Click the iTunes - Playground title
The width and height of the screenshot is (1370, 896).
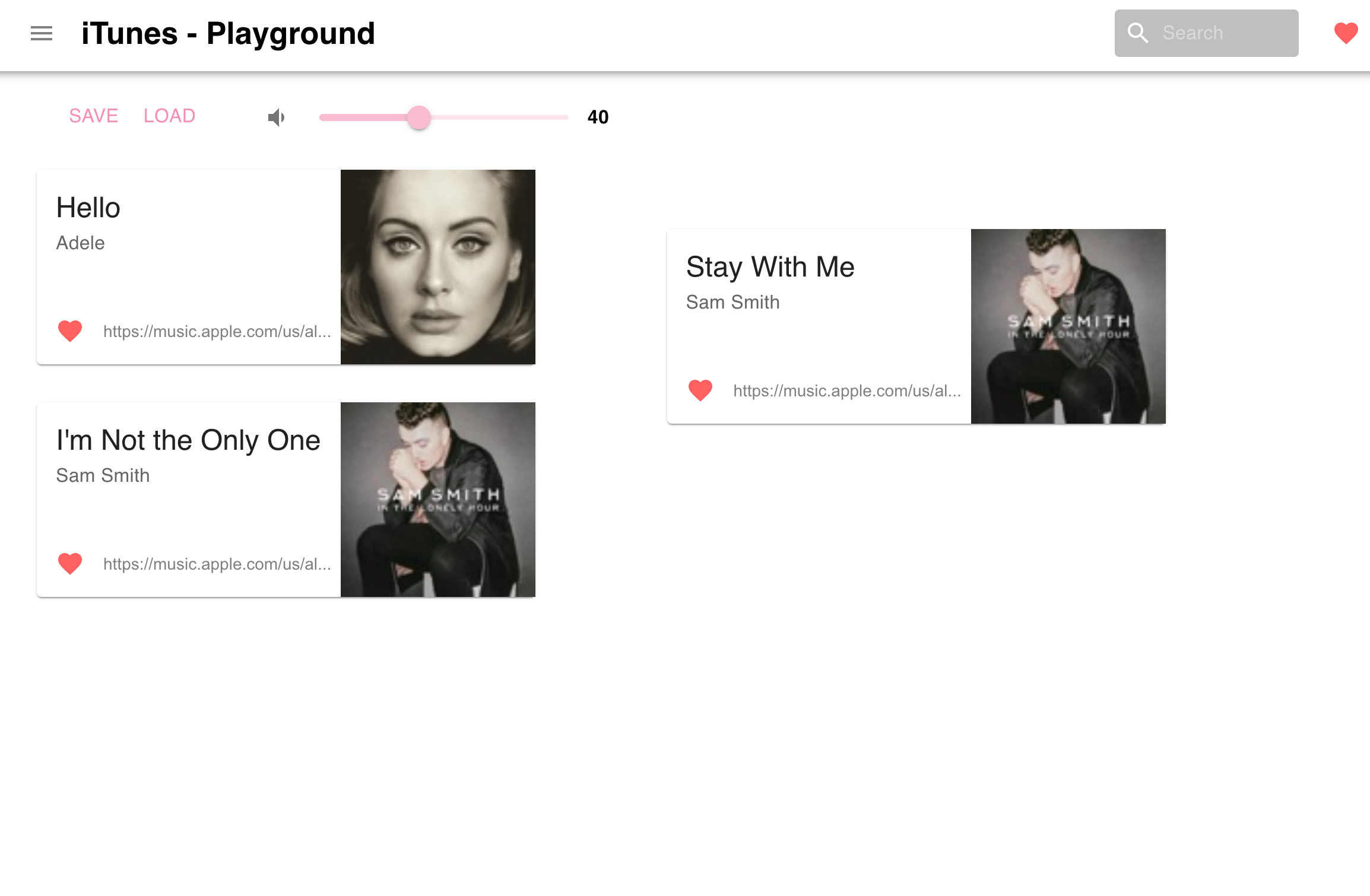(228, 33)
